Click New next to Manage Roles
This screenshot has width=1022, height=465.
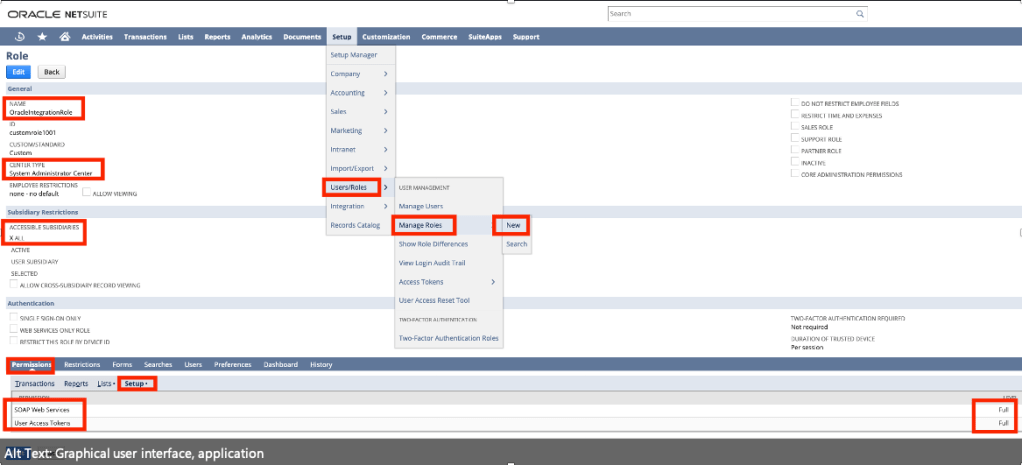515,225
